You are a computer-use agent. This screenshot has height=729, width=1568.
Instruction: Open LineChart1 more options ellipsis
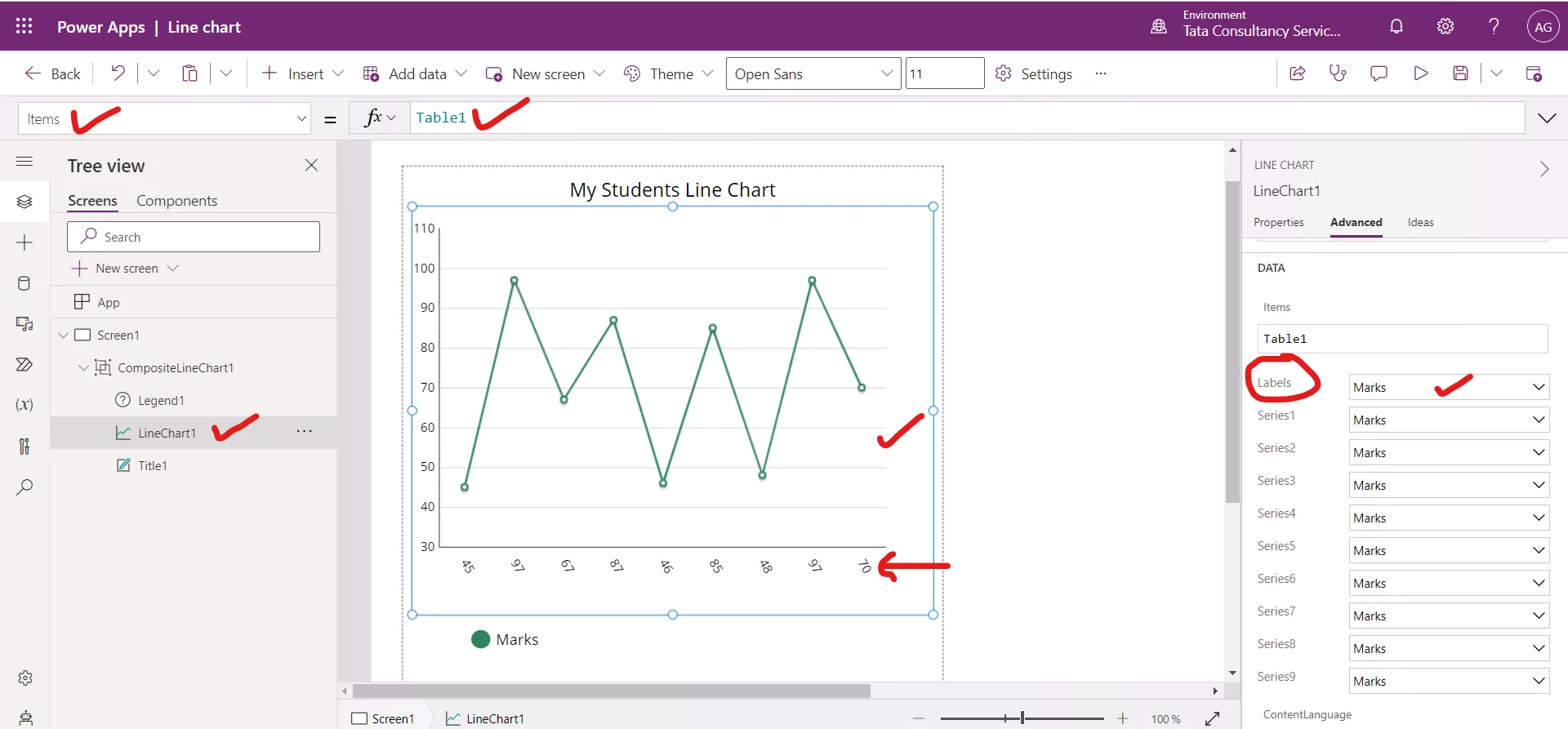coord(304,431)
